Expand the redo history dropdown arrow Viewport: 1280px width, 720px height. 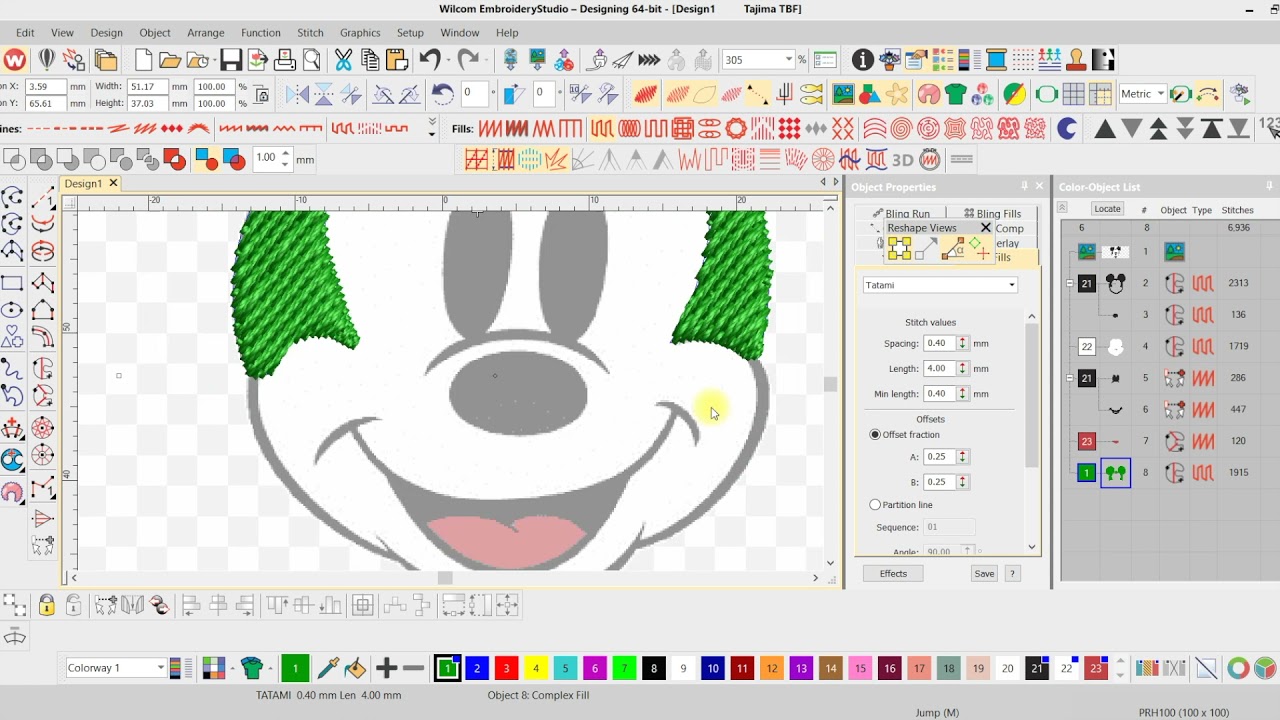point(485,60)
